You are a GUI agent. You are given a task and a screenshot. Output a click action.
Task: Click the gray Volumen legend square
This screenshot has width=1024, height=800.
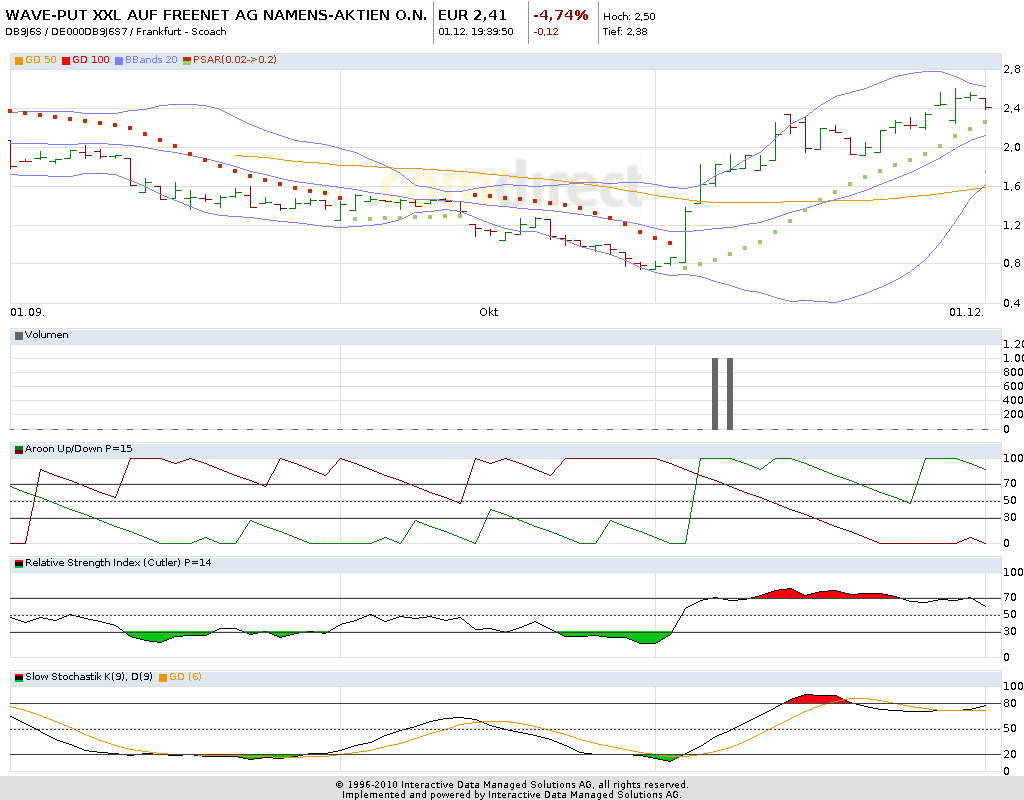pos(19,336)
